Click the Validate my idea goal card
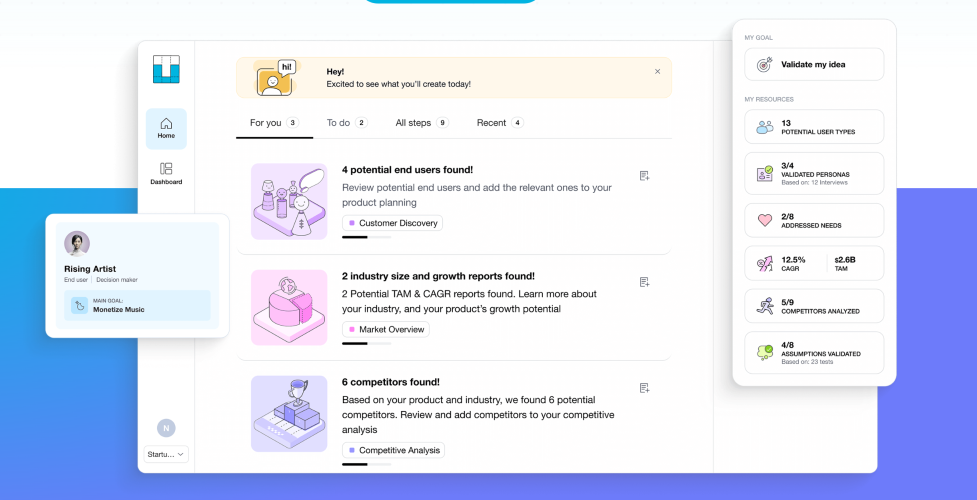The height and width of the screenshot is (500, 977). pos(814,64)
